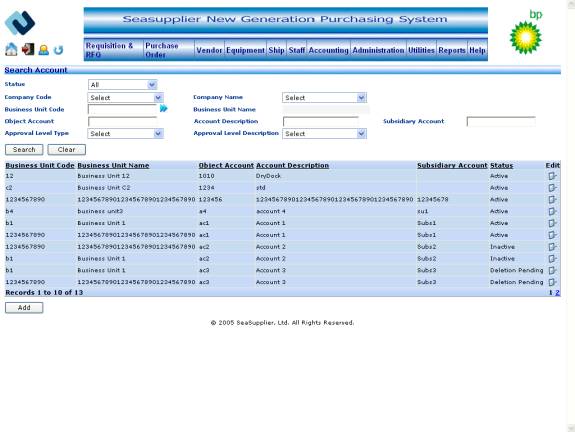
Task: Edit the row with account 1234
Action: pyautogui.click(x=552, y=188)
